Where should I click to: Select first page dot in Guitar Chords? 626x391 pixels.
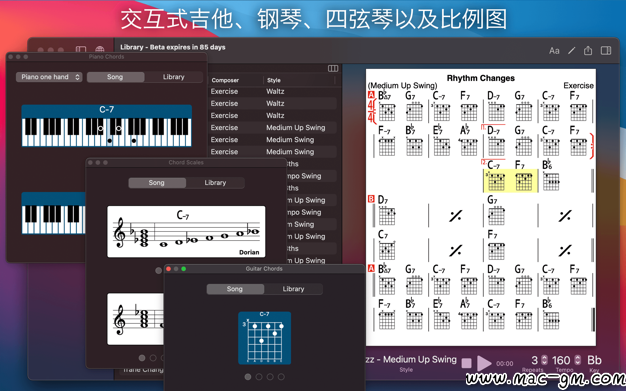click(248, 377)
